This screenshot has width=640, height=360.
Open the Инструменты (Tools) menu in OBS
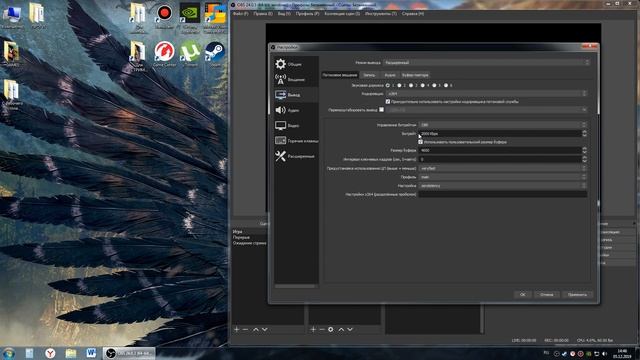pyautogui.click(x=380, y=13)
